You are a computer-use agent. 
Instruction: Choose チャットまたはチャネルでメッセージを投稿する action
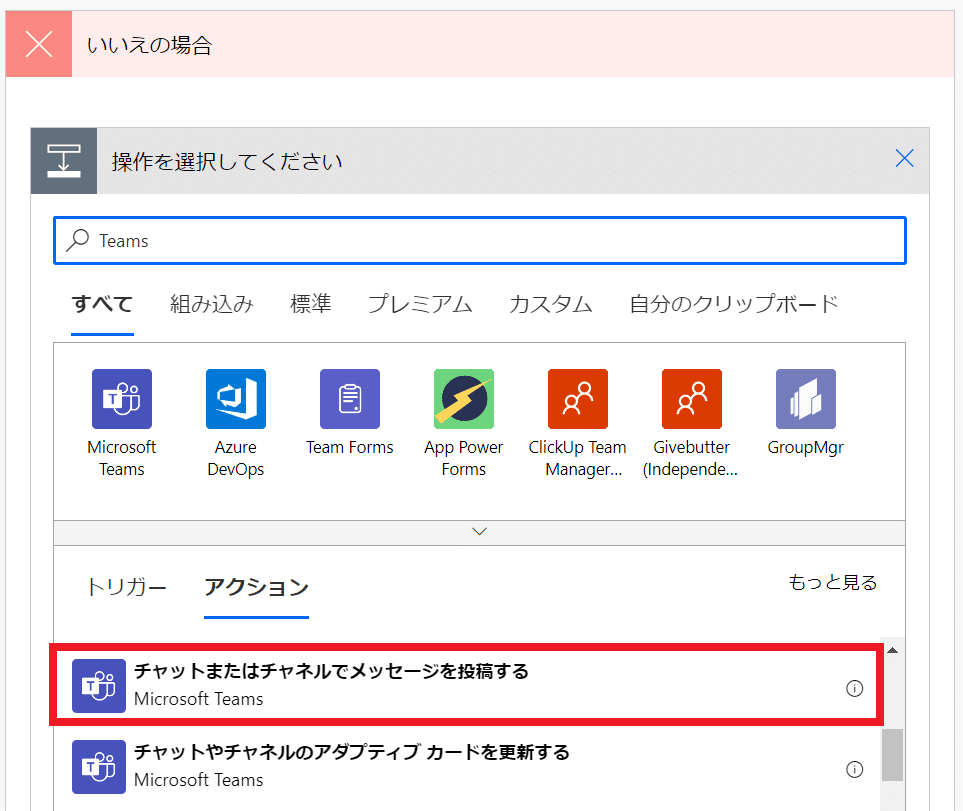pyautogui.click(x=467, y=685)
